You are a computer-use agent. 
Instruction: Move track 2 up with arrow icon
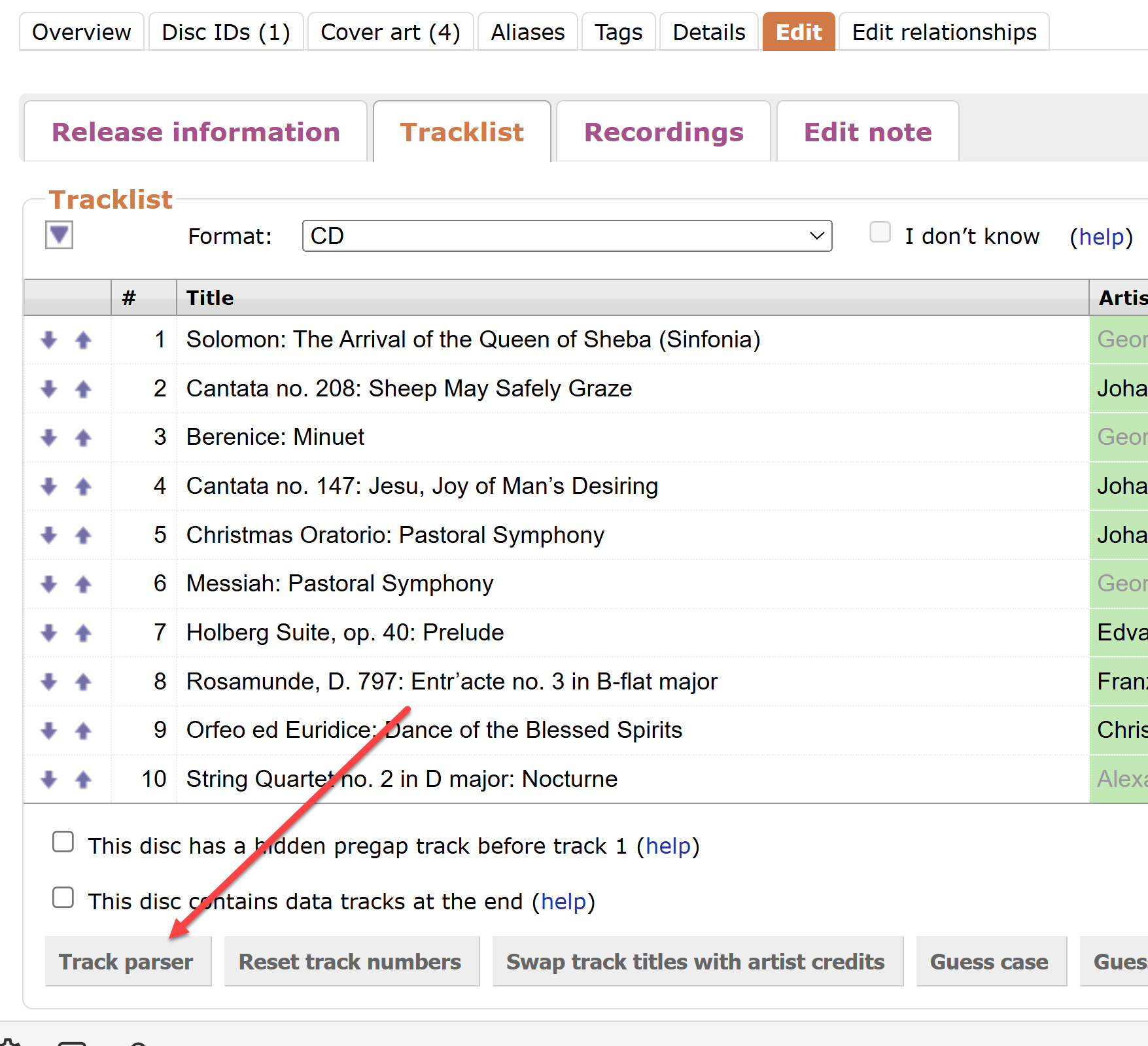[83, 389]
